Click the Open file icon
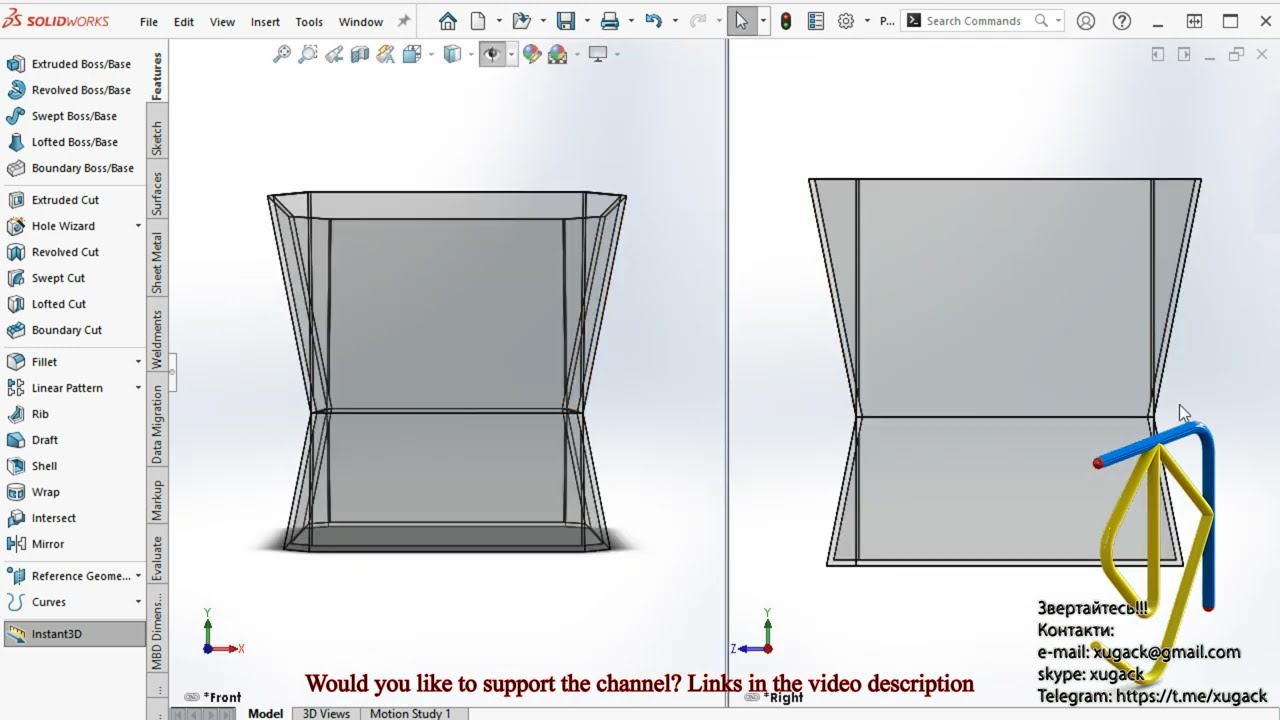 520,21
